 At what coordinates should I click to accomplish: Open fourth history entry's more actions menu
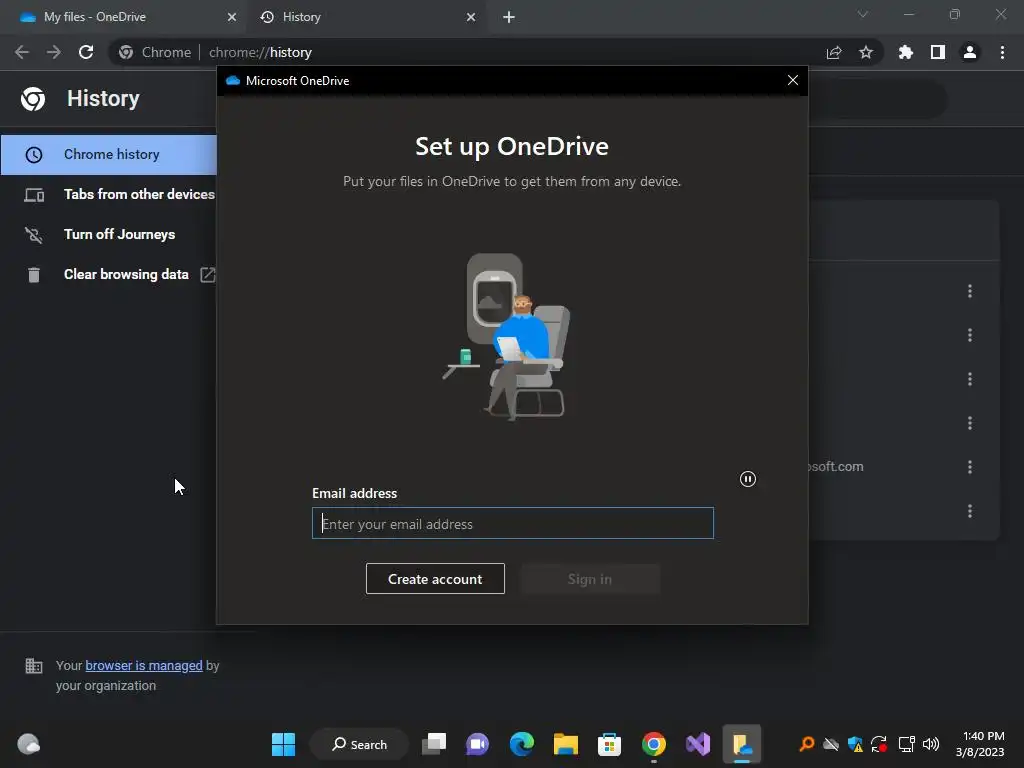970,423
